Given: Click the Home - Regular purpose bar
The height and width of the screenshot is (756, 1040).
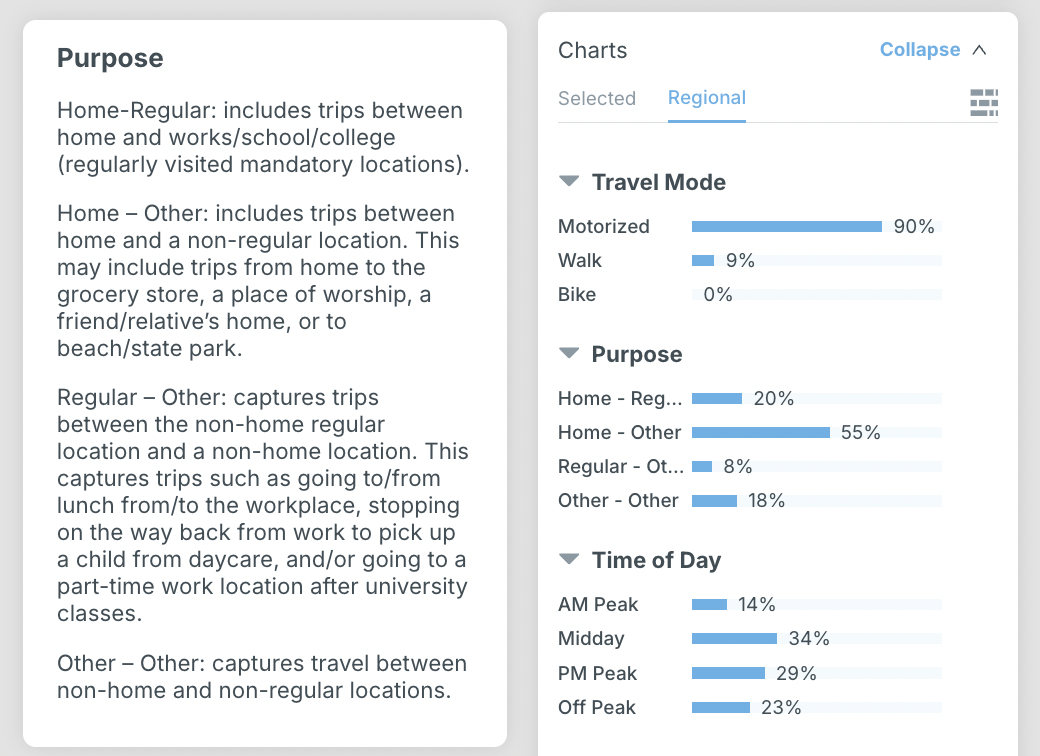Looking at the screenshot, I should pyautogui.click(x=717, y=399).
